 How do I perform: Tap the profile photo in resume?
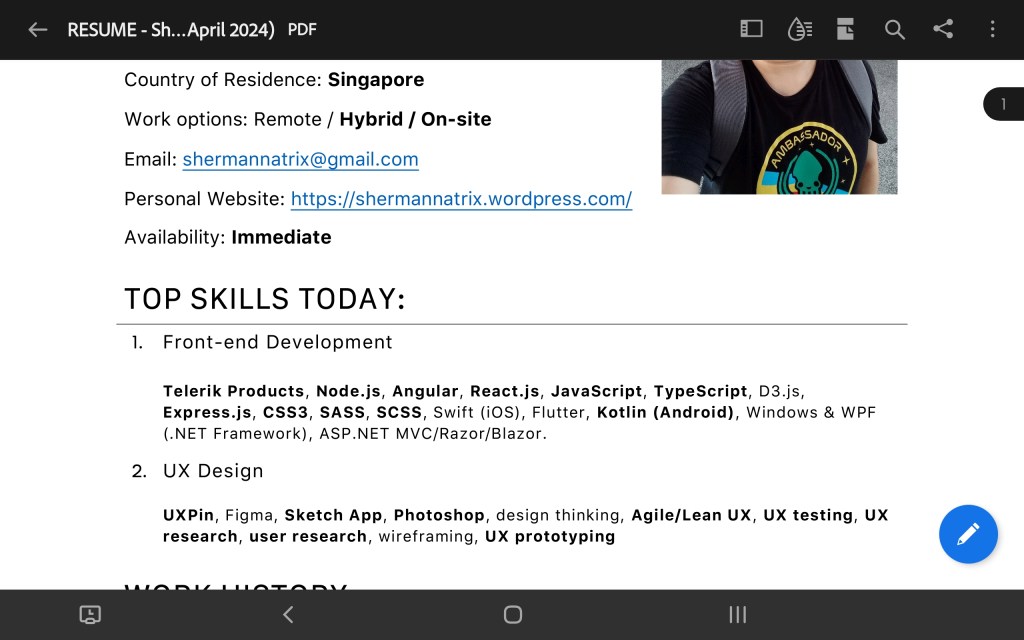click(x=779, y=126)
